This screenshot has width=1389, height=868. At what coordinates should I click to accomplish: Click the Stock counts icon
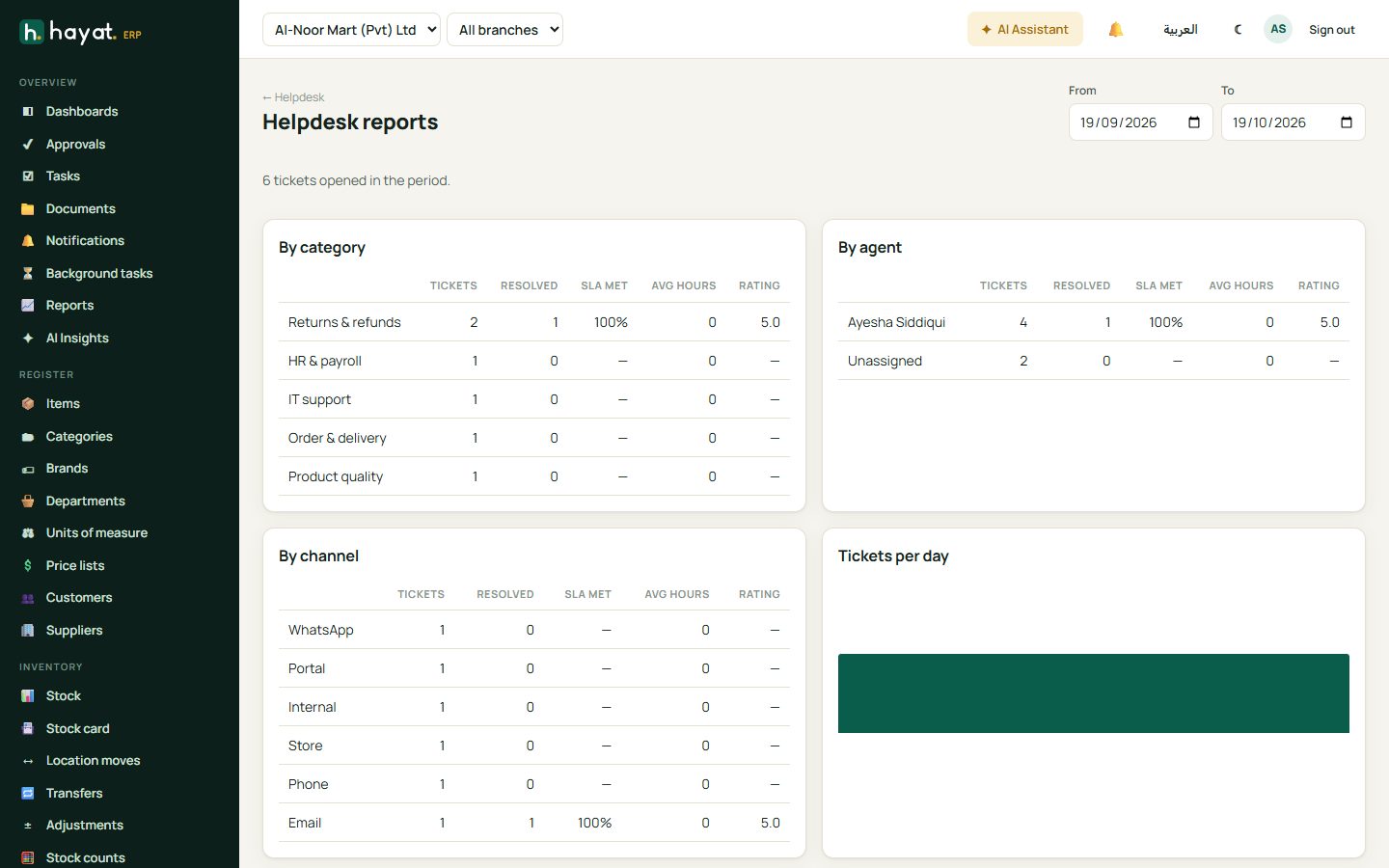[28, 858]
